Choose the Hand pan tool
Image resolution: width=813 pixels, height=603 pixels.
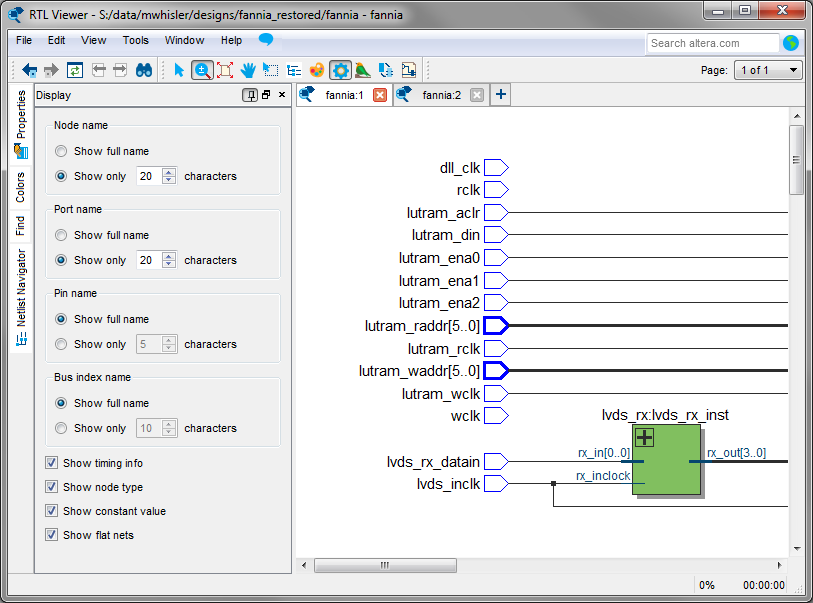(x=248, y=70)
